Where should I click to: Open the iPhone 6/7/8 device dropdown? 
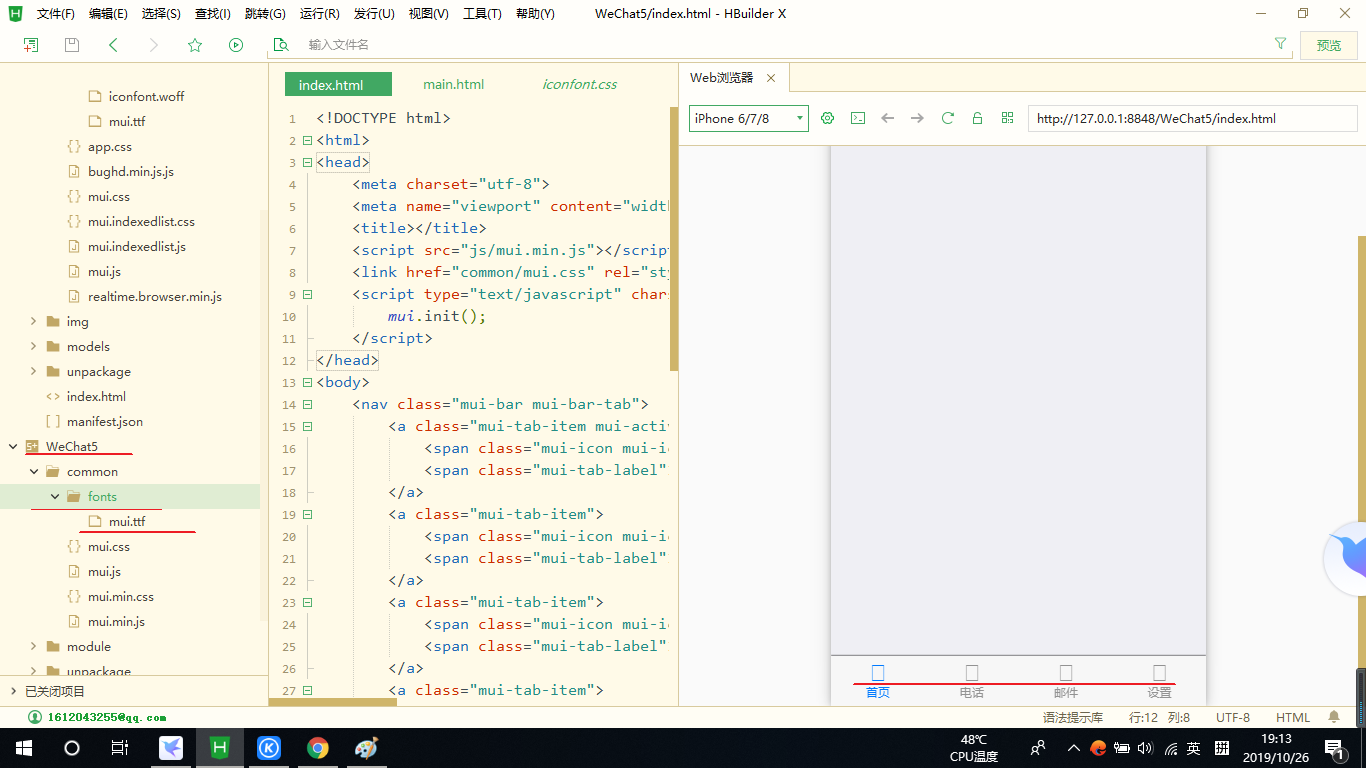click(749, 118)
